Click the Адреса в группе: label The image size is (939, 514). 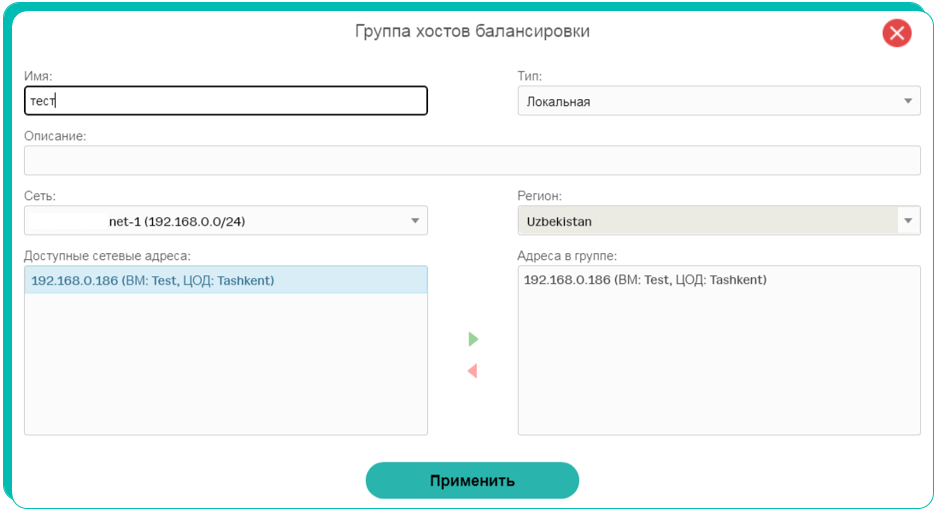coord(567,256)
